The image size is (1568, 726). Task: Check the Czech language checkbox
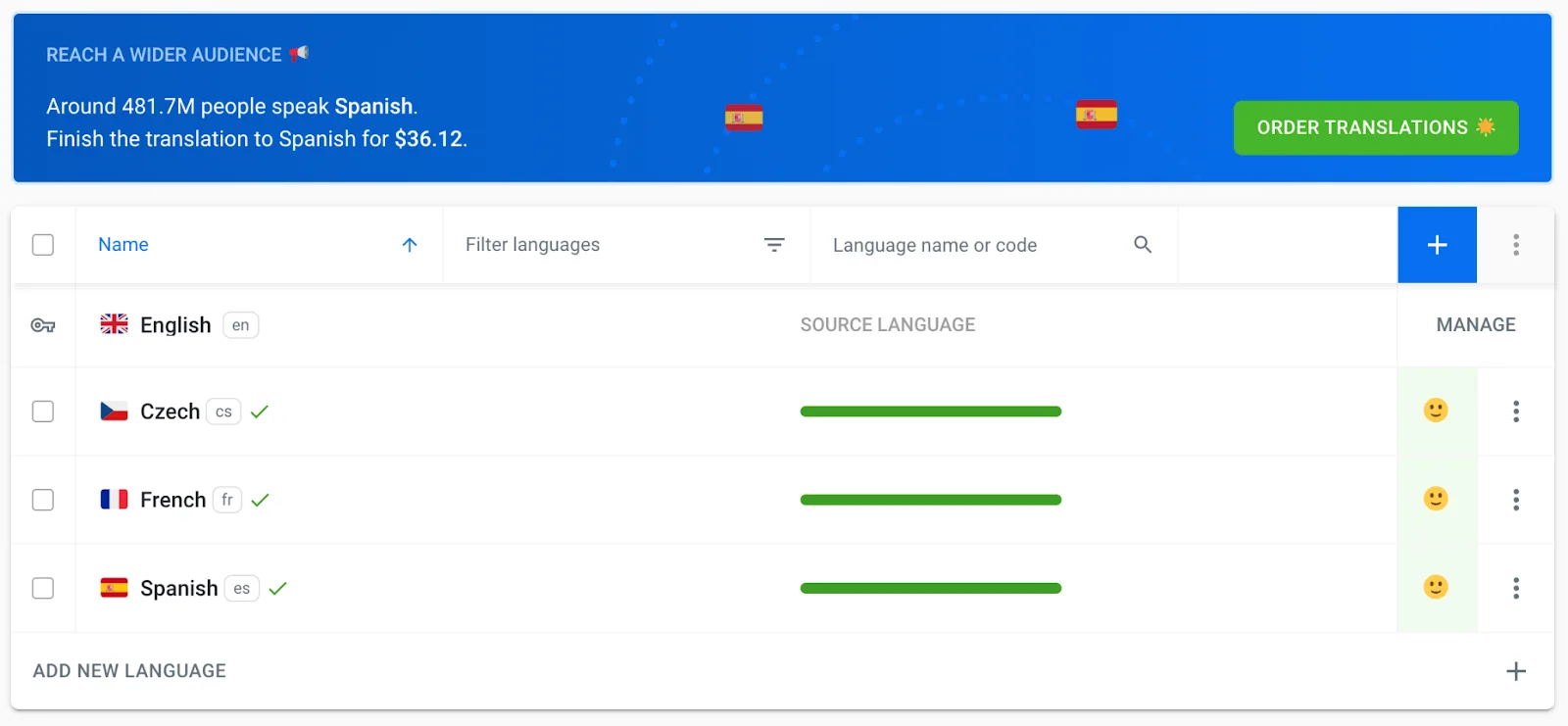(x=43, y=411)
